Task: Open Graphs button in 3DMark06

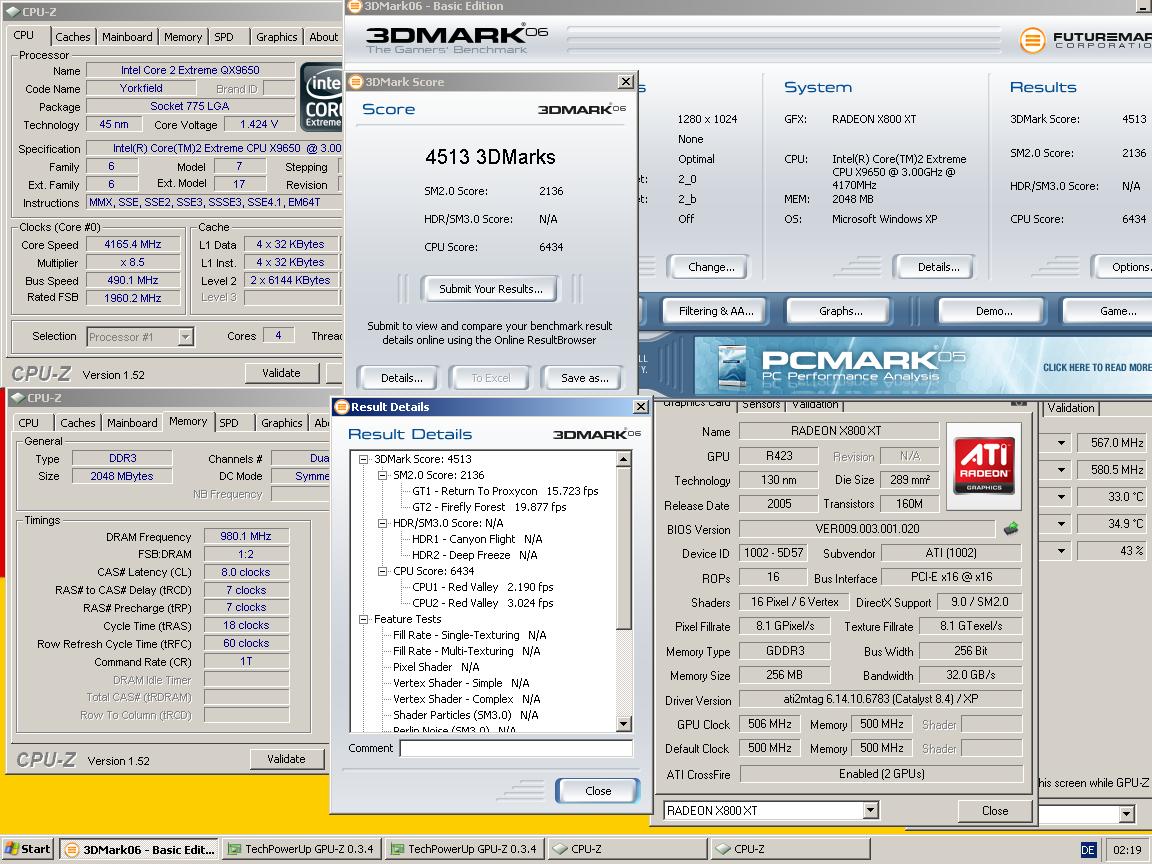Action: [x=840, y=311]
